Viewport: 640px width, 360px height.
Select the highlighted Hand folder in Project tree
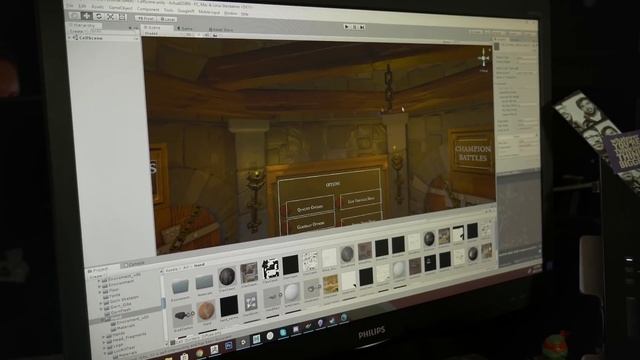116,316
